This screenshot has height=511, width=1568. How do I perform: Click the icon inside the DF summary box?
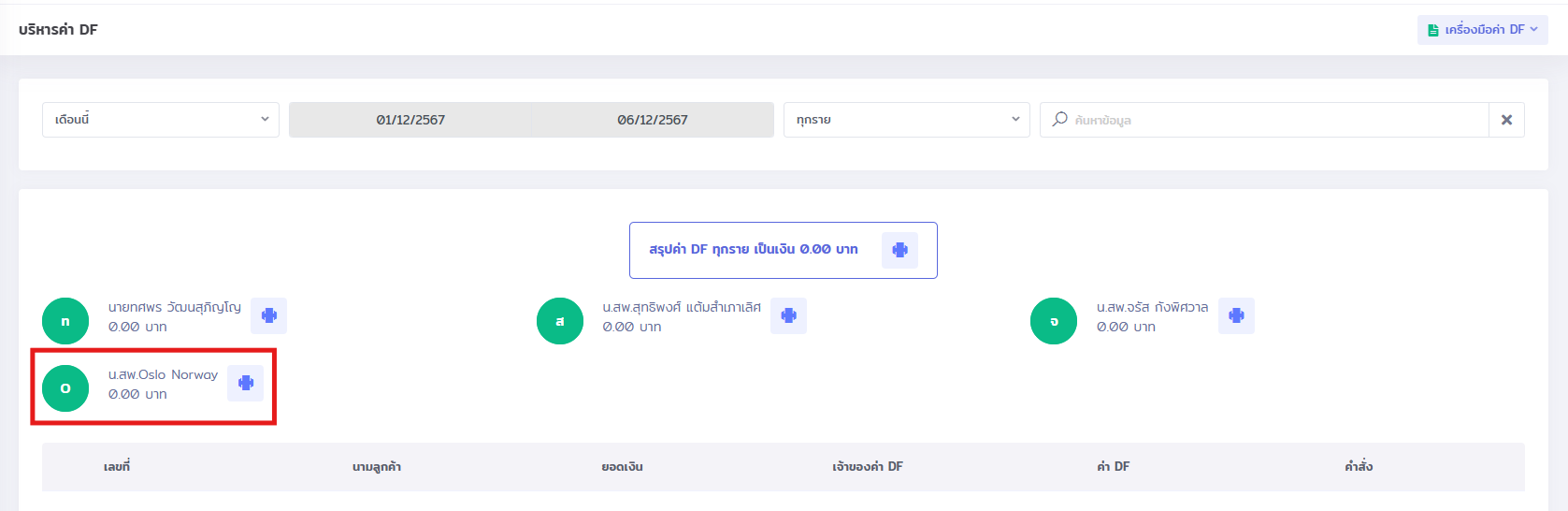tap(899, 250)
